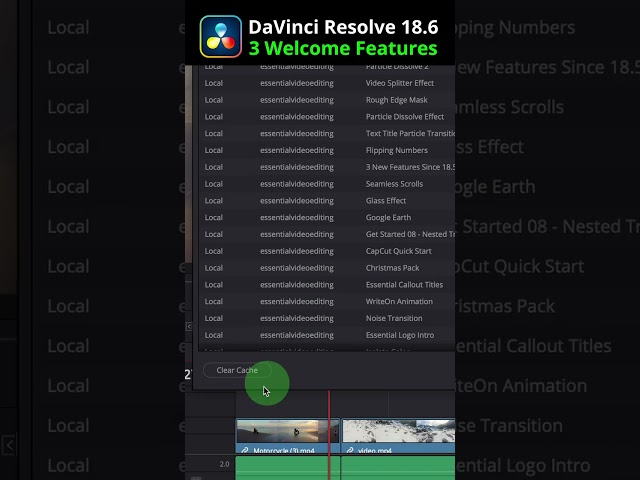Select the video.mp4 clip in timeline
This screenshot has width=640, height=480.
398,436
